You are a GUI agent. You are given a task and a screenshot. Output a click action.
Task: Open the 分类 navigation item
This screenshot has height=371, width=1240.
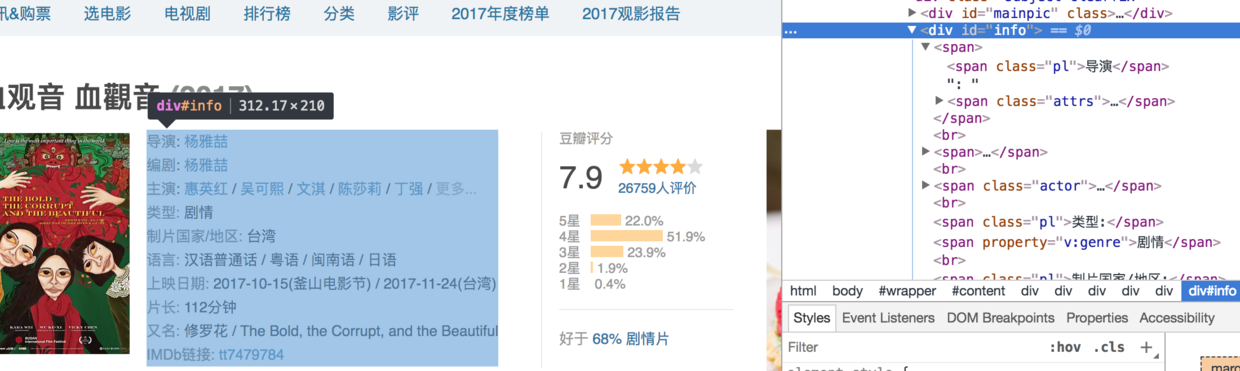point(339,14)
